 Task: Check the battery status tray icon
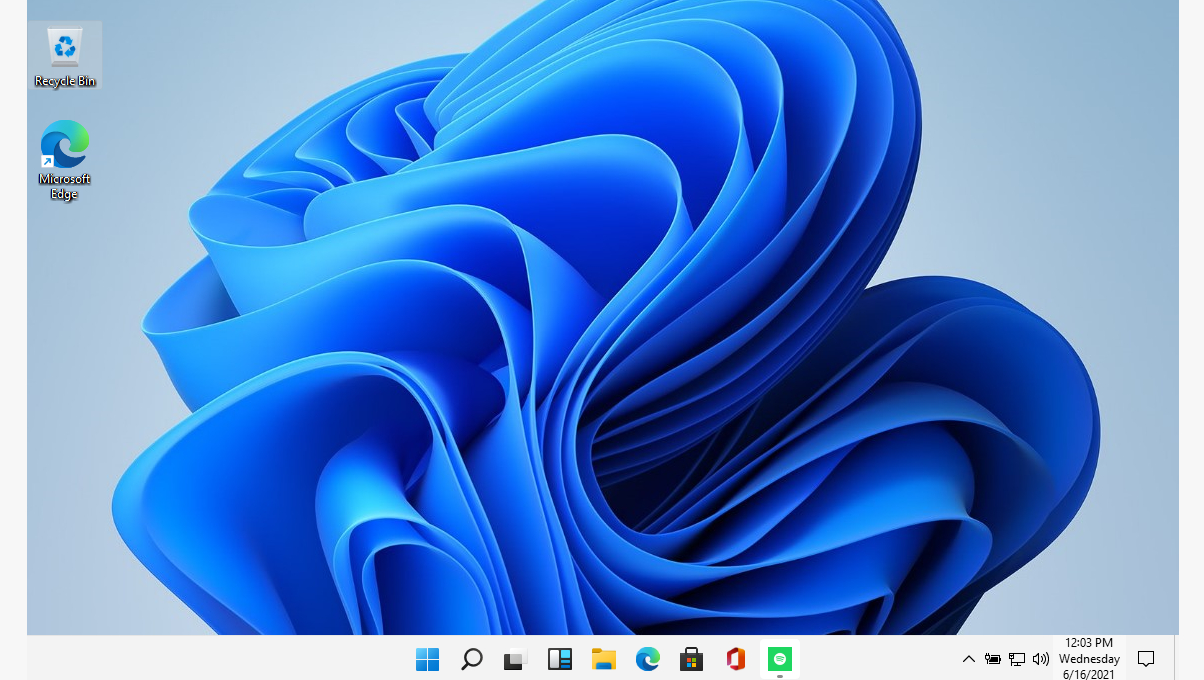[x=993, y=659]
